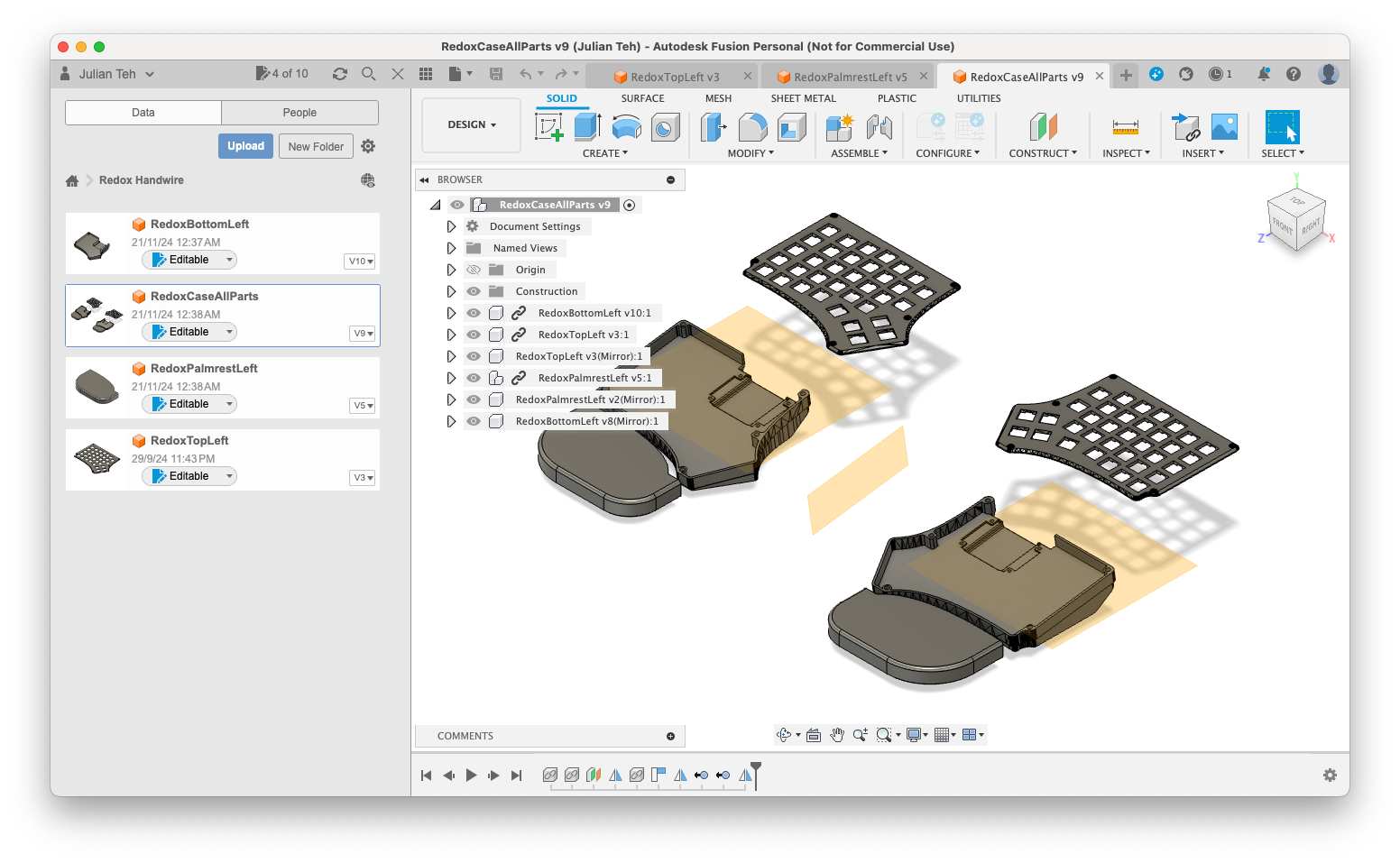Switch to the SHEET METAL tab
Screen dimensions: 1400x863
(804, 98)
